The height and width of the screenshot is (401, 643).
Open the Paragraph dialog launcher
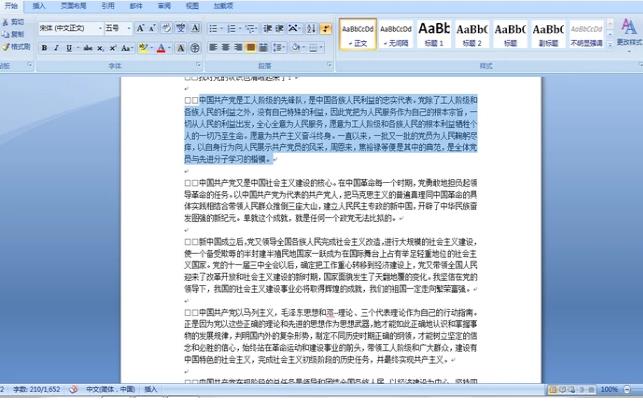pyautogui.click(x=330, y=65)
